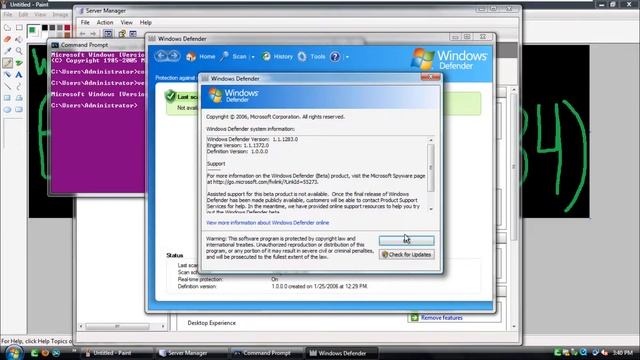Open View more information about Windows Defender online

click(x=267, y=223)
